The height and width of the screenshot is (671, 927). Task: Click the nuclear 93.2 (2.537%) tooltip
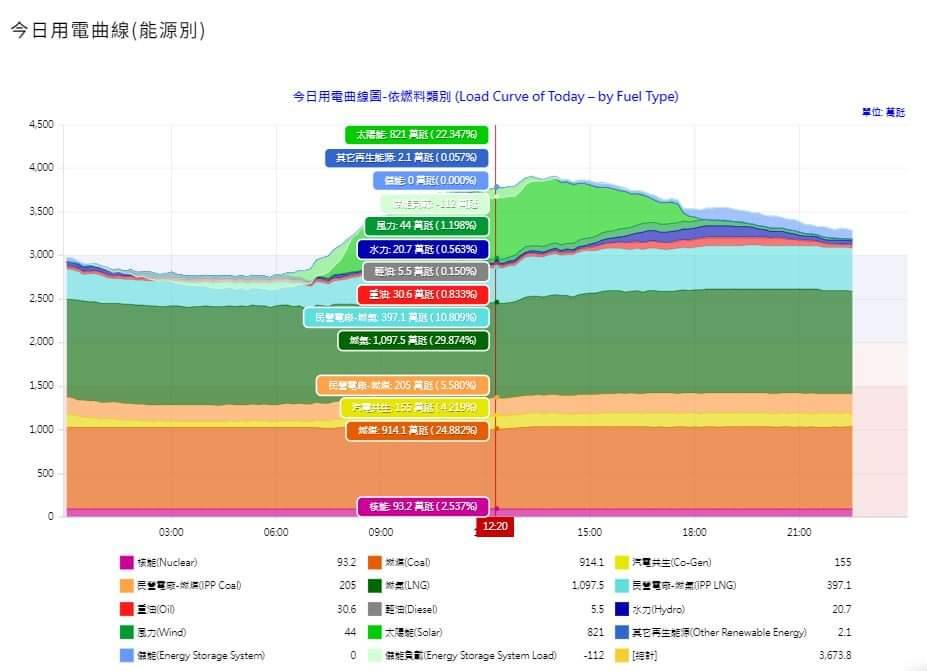423,507
